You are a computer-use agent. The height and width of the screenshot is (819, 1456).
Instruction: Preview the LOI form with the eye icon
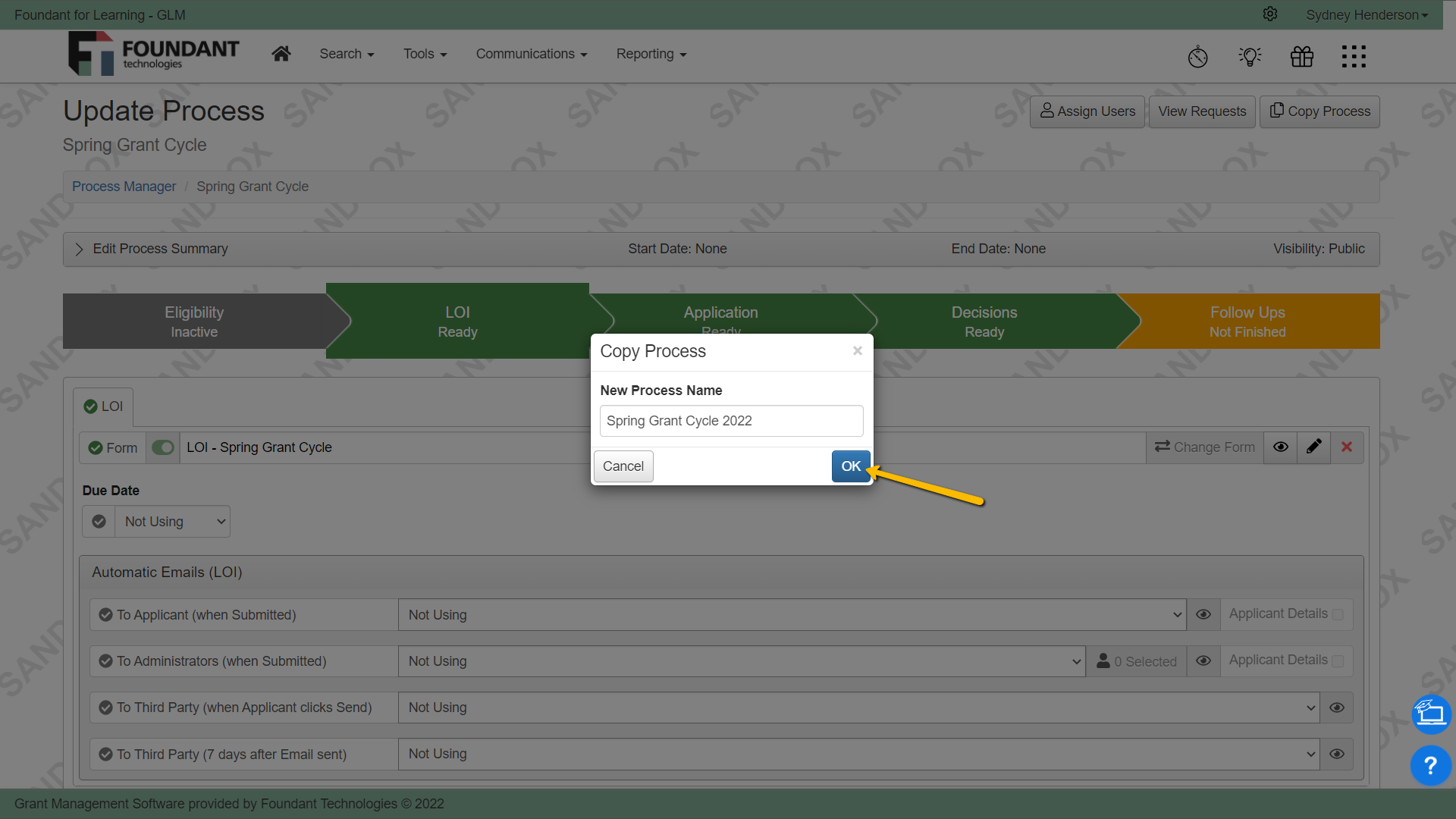(x=1281, y=447)
